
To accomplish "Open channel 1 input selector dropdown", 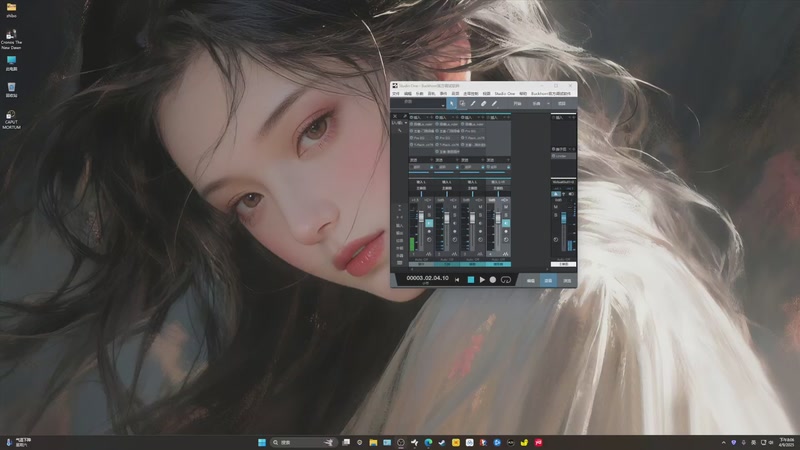I will click(421, 182).
